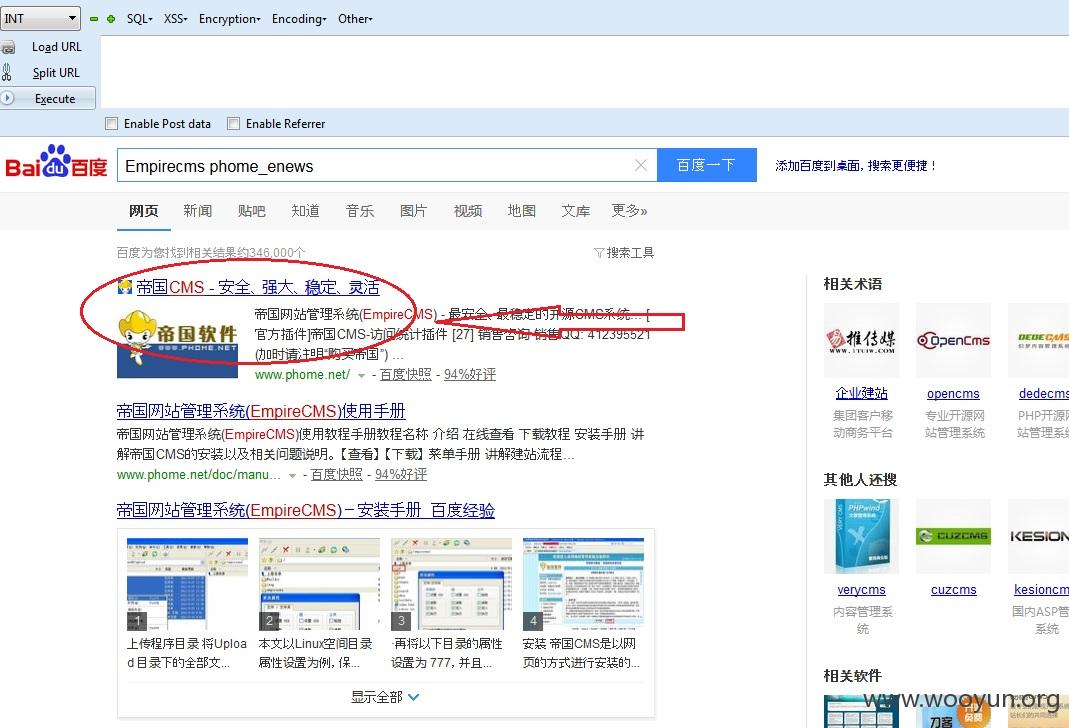Click the green plus icon in HackBar
Viewport: 1069px width, 728px height.
[x=111, y=19]
